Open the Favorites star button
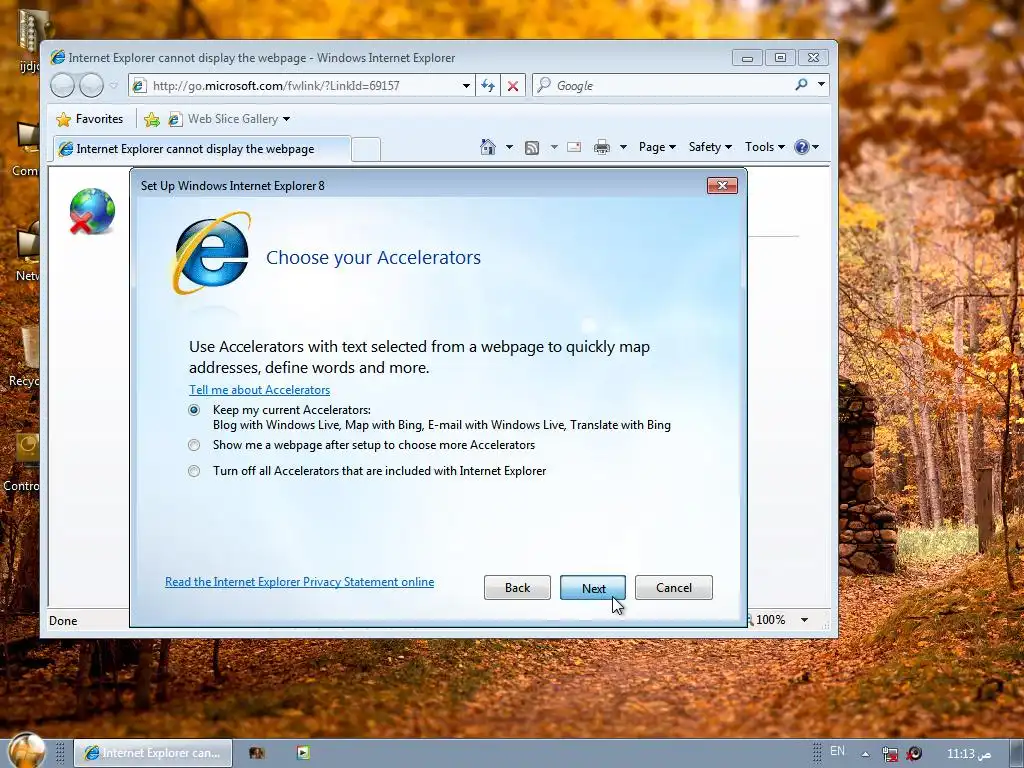Screen dimensions: 1024x768 coord(90,119)
